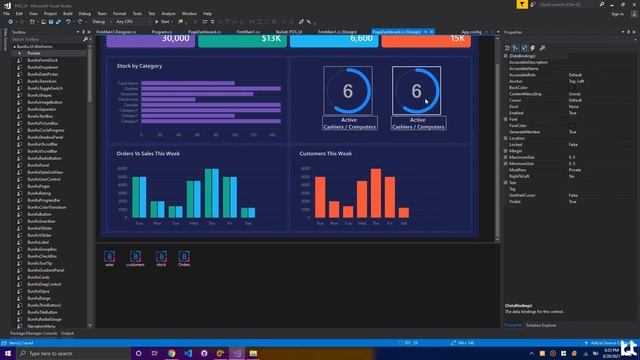Click the Navigate Backward toolbar icon
Screen dimensions: 640x360
pos(11,22)
